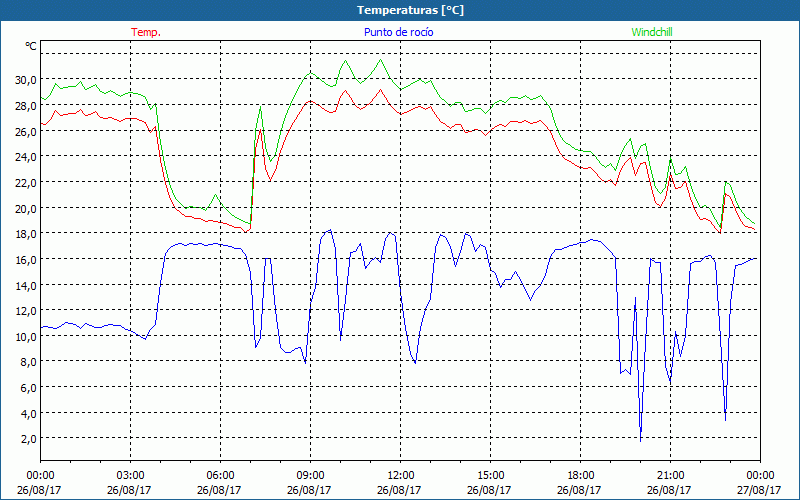Click the 12,0 y-axis value
This screenshot has height=500, width=800.
pos(27,311)
